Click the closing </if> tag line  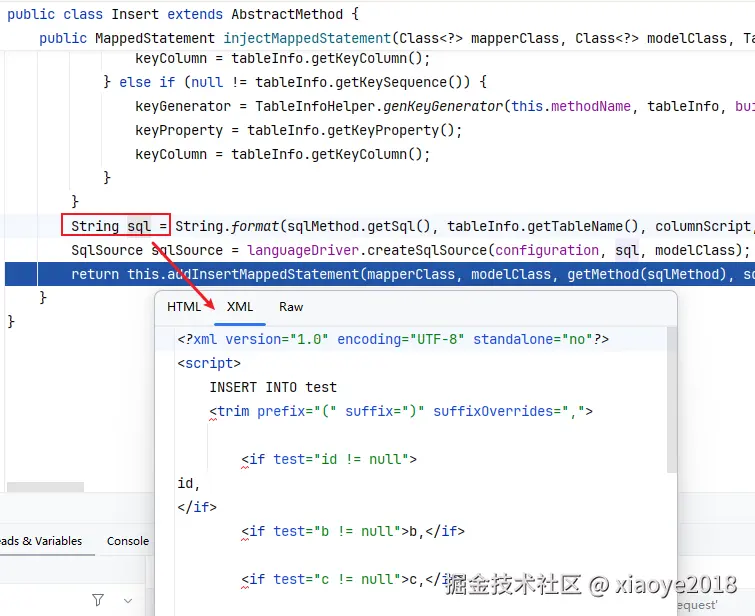(x=197, y=507)
